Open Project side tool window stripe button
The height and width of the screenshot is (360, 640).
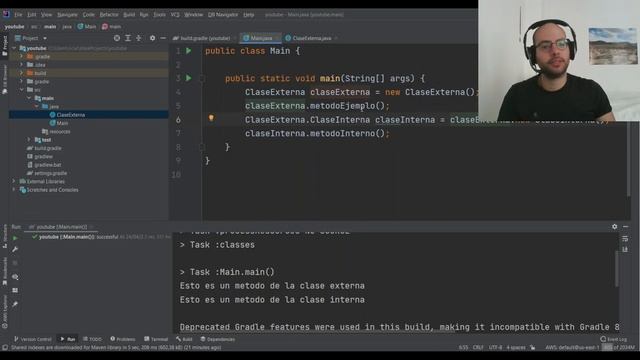4,45
